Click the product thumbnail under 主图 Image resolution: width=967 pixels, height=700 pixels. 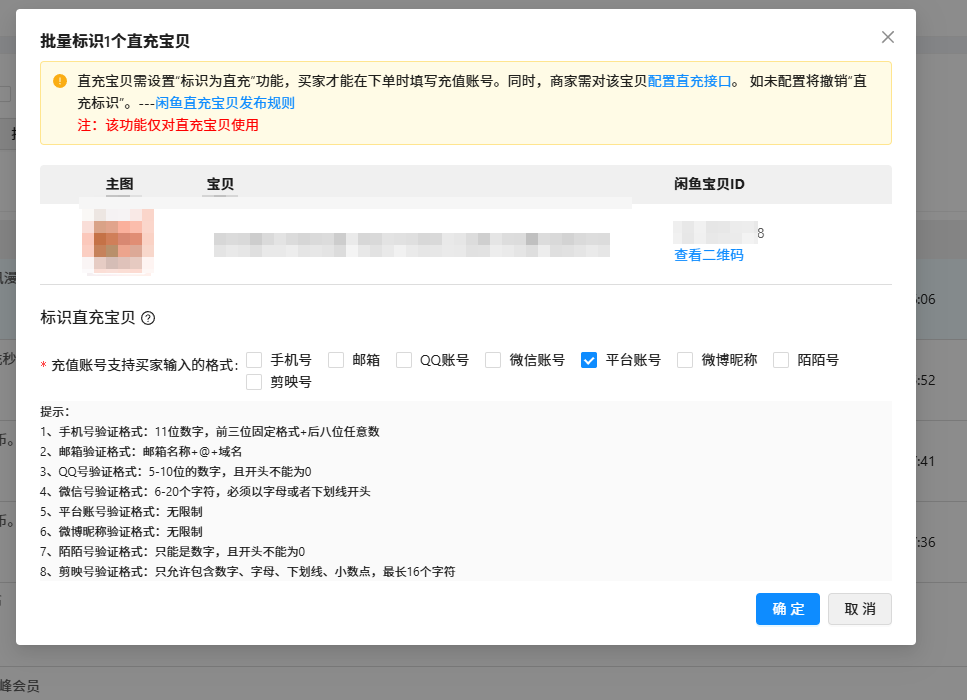tap(120, 241)
